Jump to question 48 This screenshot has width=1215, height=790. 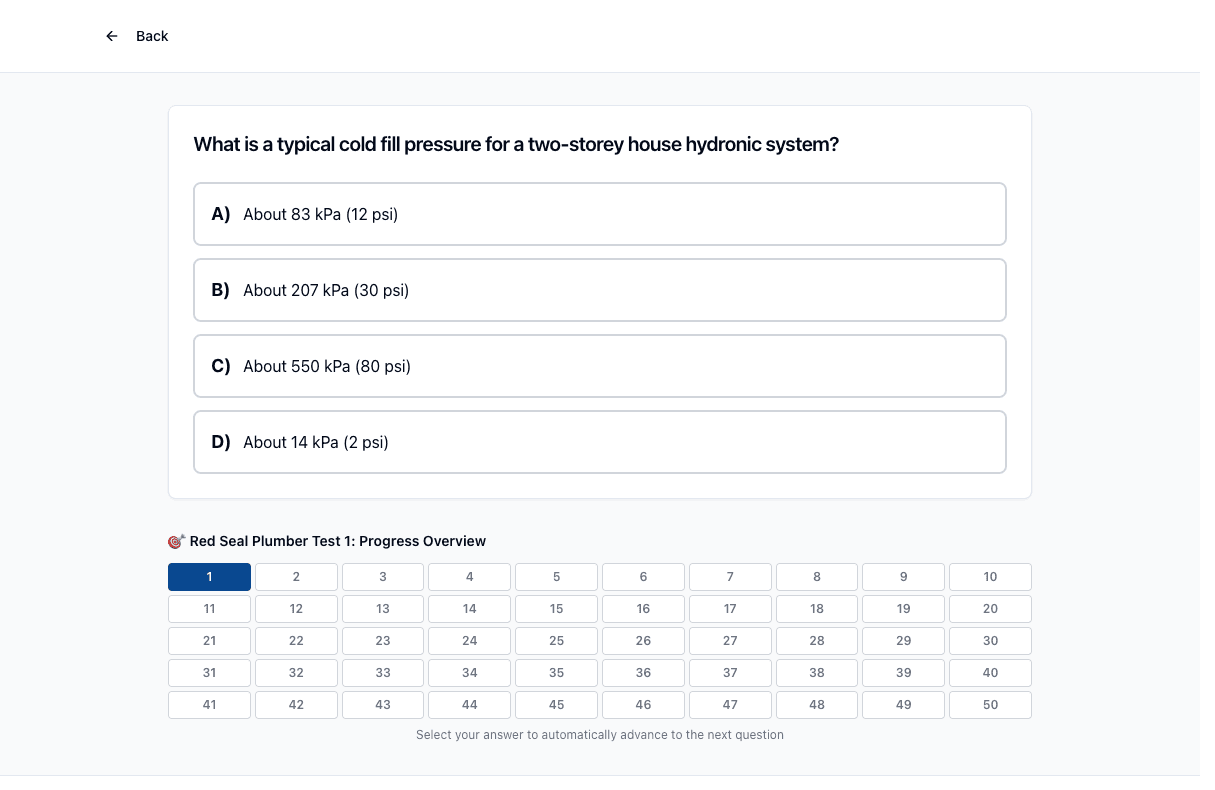817,705
